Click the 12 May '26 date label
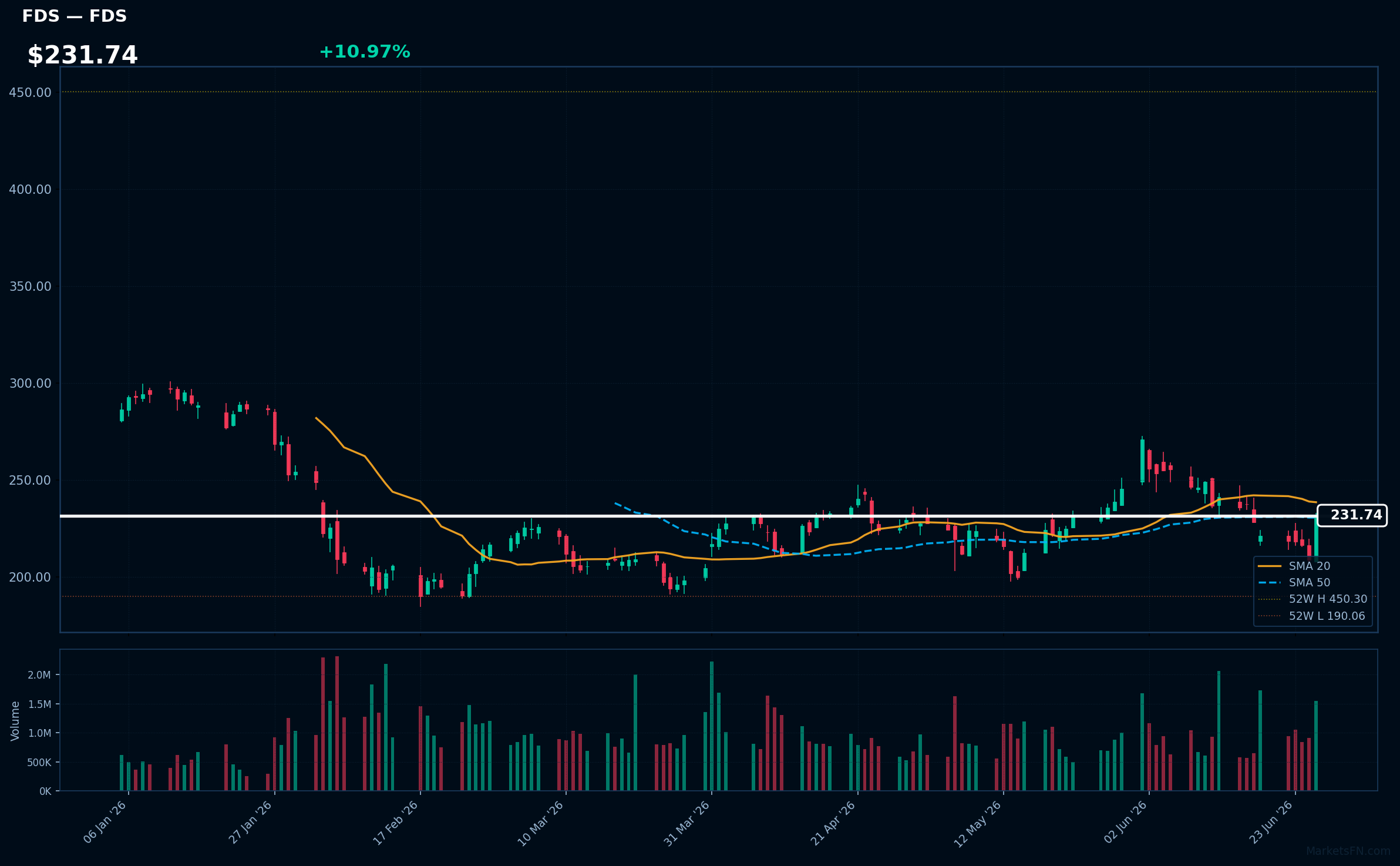 978,824
